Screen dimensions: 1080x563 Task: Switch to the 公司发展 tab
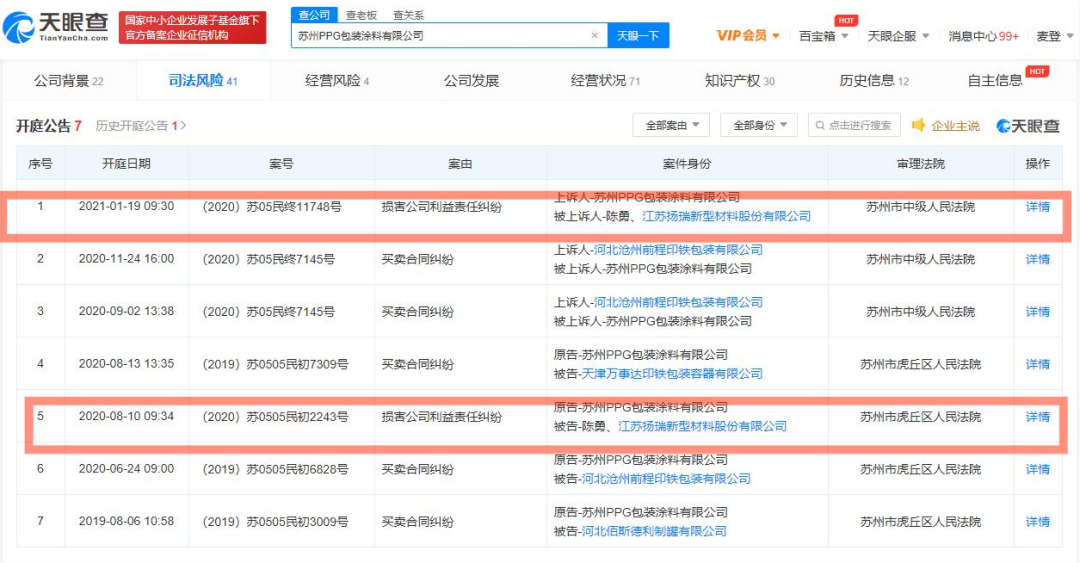471,81
